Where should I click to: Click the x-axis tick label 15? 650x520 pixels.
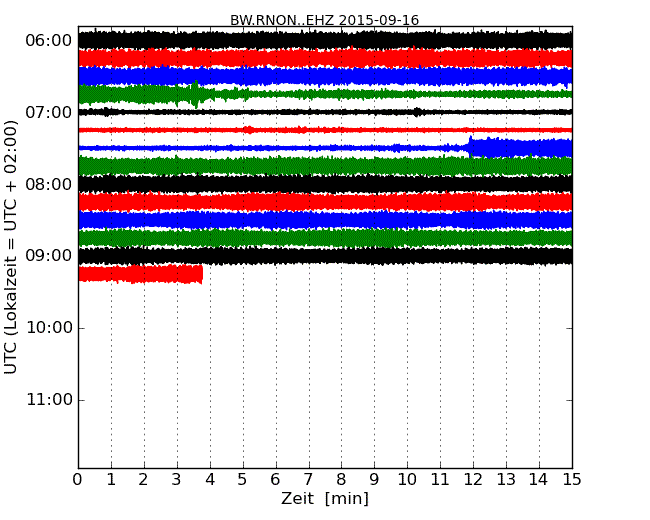tap(572, 480)
